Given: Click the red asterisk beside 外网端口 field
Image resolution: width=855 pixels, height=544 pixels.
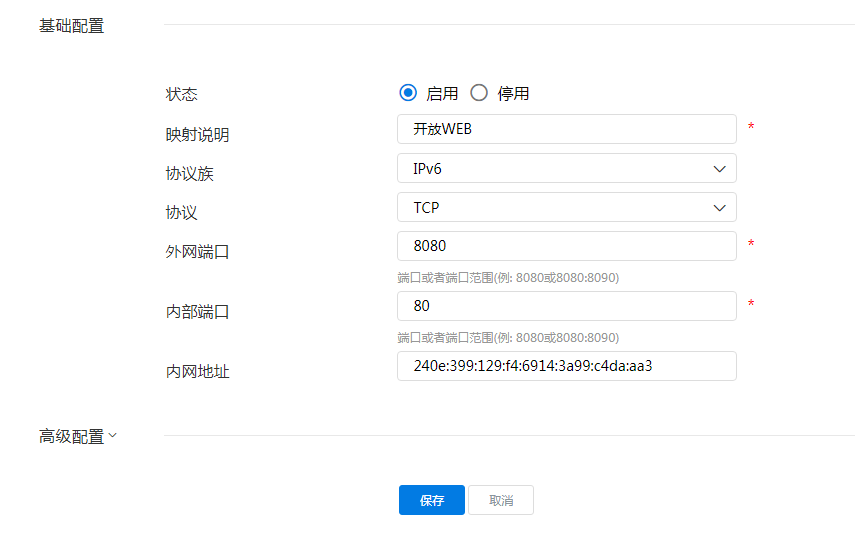Looking at the screenshot, I should pos(751,245).
